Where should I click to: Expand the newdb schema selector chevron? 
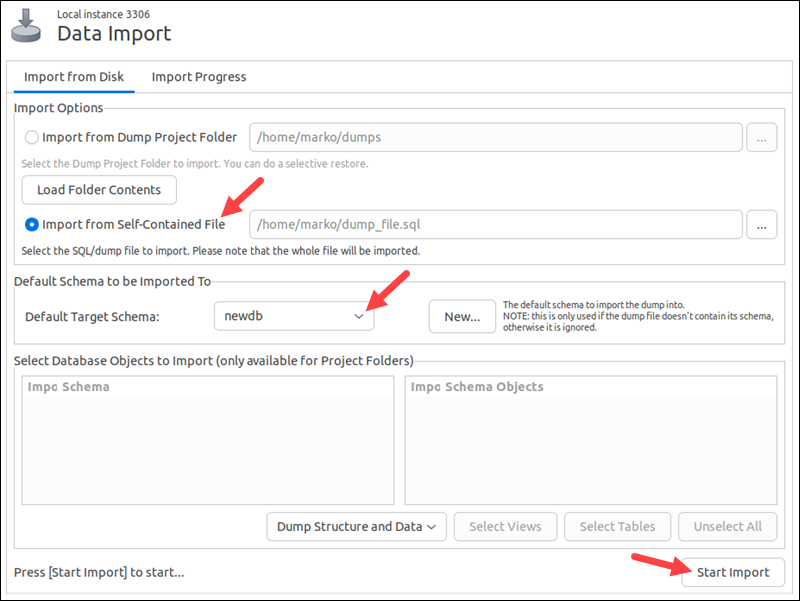click(x=359, y=315)
